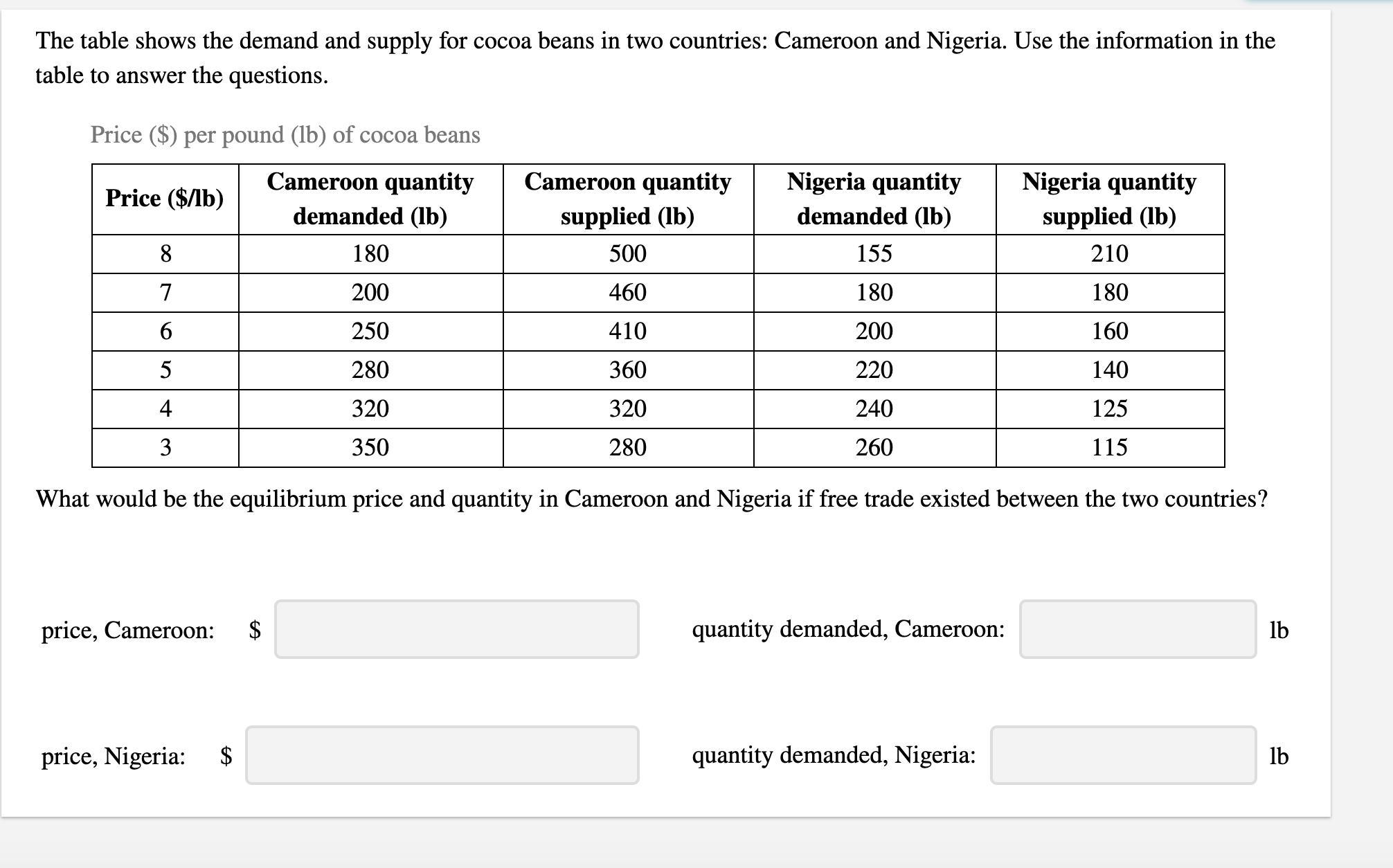The height and width of the screenshot is (868, 1393).
Task: Click the Cameroon supplied cell showing 410
Action: click(628, 332)
